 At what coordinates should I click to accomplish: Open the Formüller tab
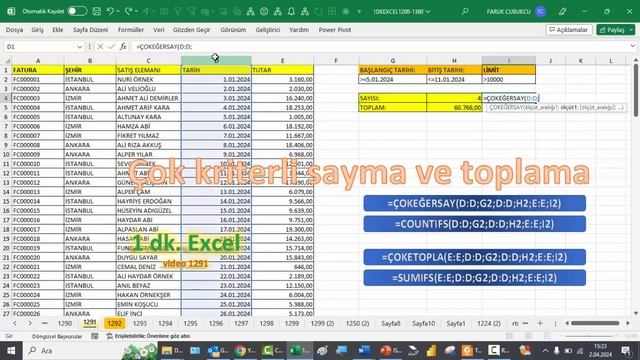click(x=131, y=30)
